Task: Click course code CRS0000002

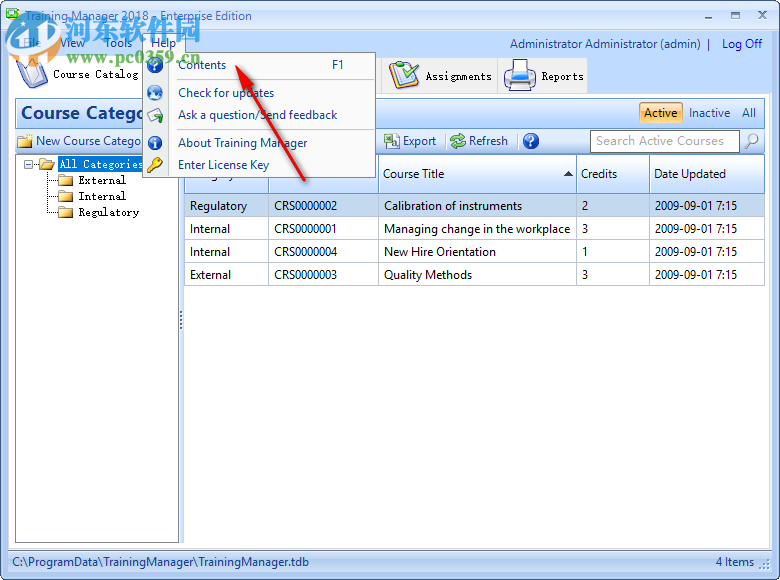Action: point(305,206)
